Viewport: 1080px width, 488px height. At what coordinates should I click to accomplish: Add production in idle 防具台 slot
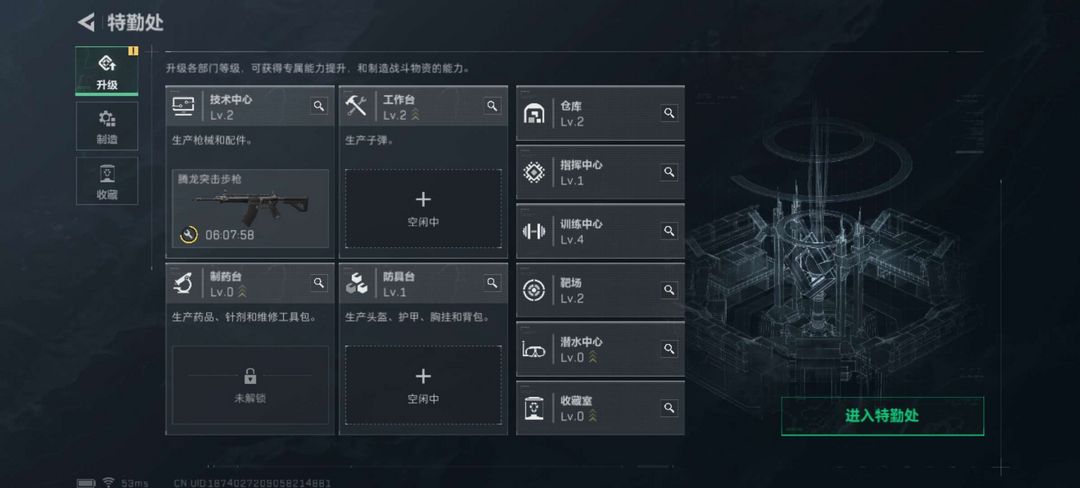coord(423,385)
